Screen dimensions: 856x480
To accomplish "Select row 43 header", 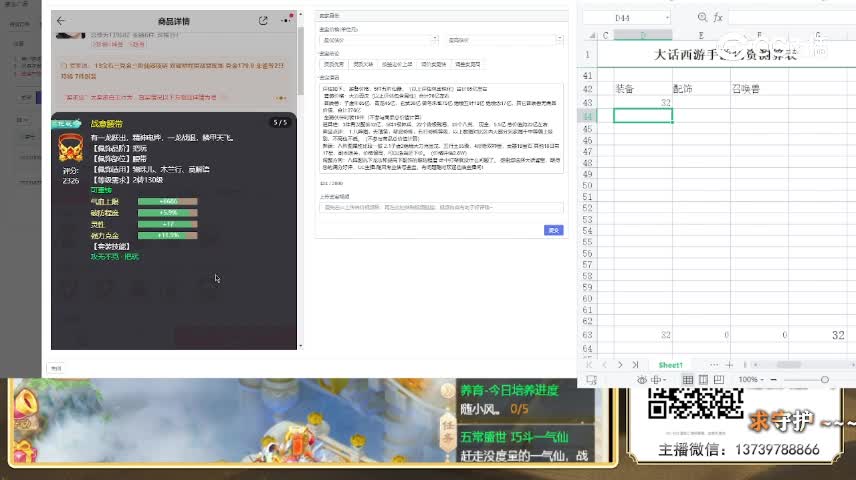I will [587, 103].
